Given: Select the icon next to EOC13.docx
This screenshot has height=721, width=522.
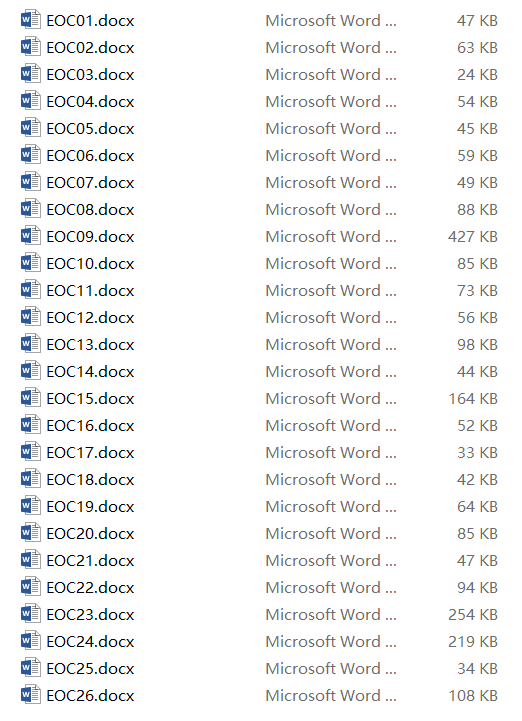Looking at the screenshot, I should click(x=30, y=344).
